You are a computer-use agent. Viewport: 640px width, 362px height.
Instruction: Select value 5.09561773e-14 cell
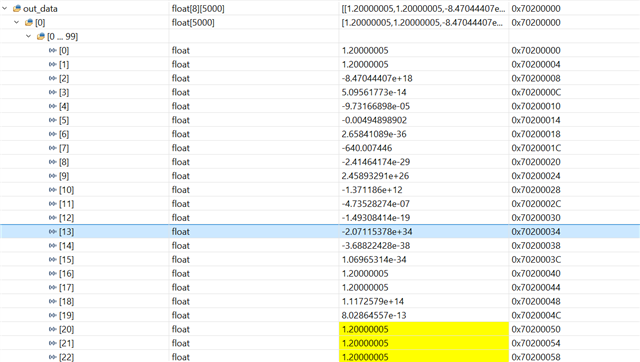click(x=374, y=92)
